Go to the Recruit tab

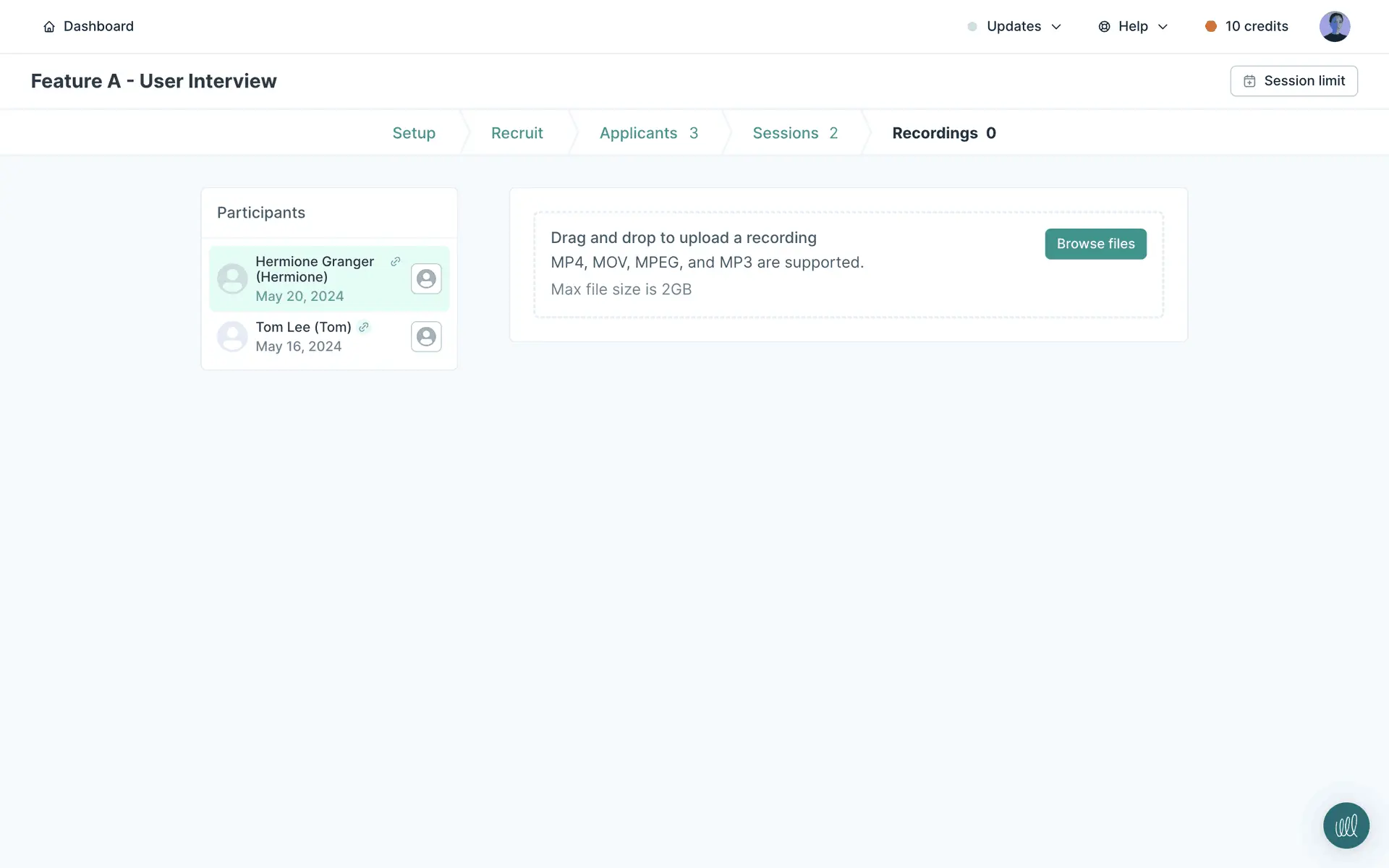pyautogui.click(x=517, y=133)
